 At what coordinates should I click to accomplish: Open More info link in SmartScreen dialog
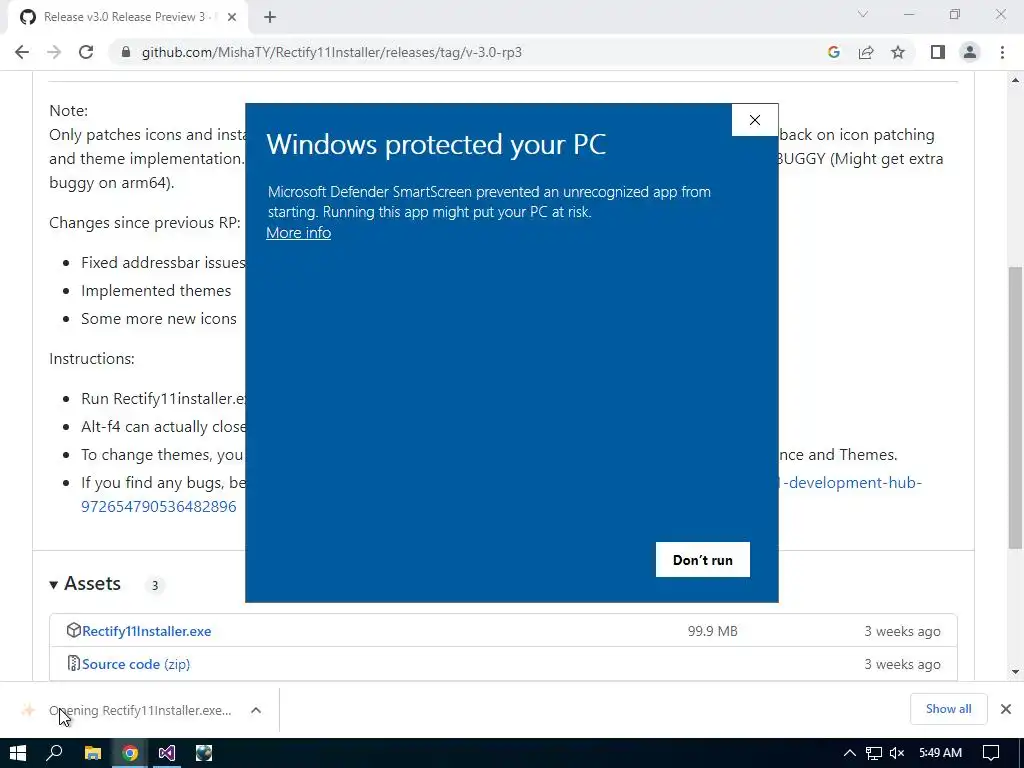[x=298, y=233]
